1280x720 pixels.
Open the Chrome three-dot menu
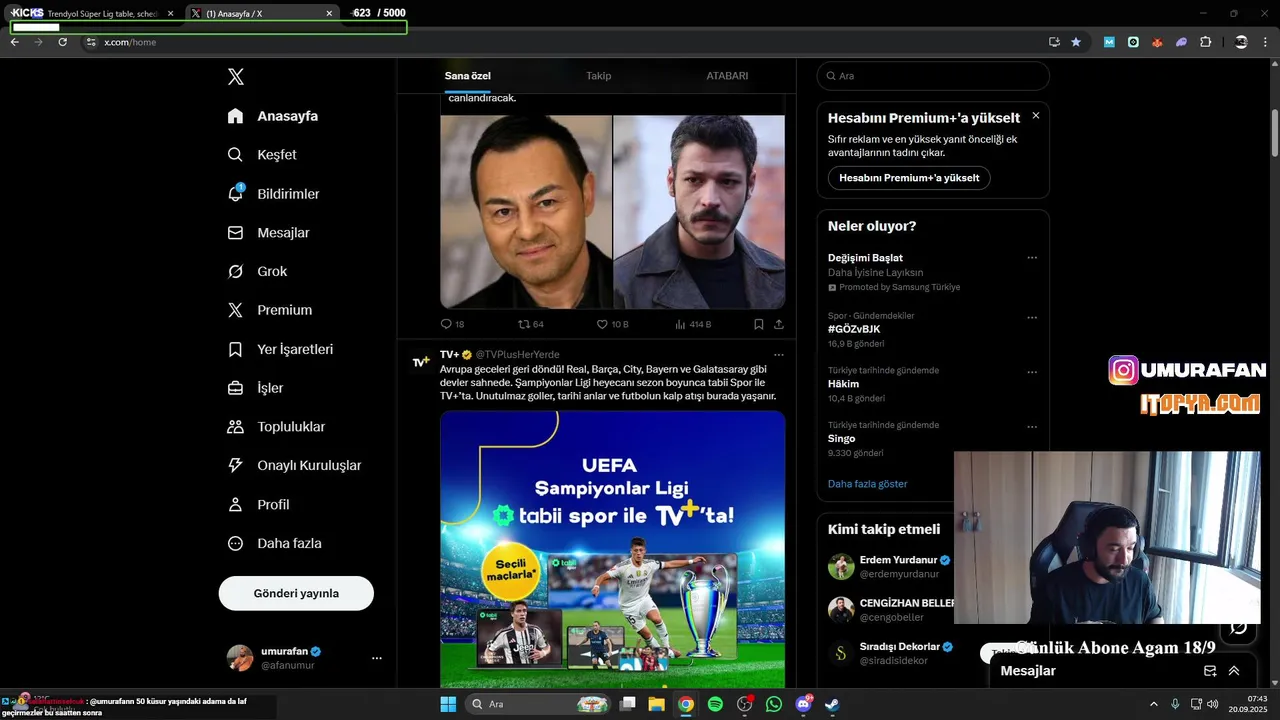[1266, 42]
